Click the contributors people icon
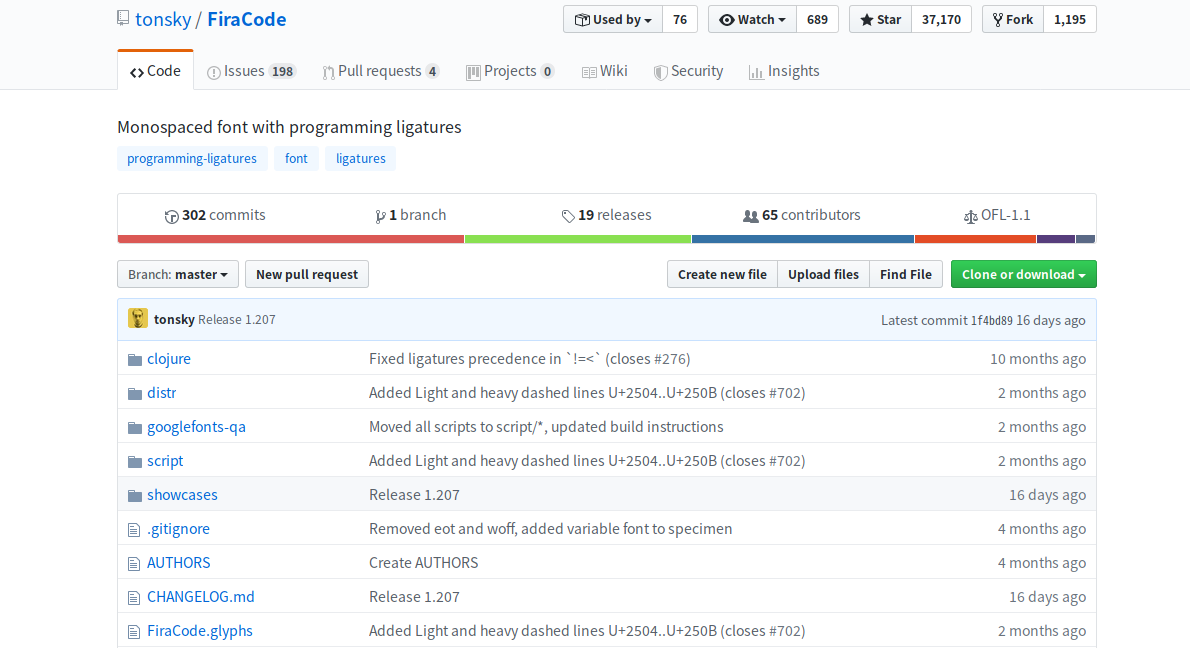 point(750,216)
